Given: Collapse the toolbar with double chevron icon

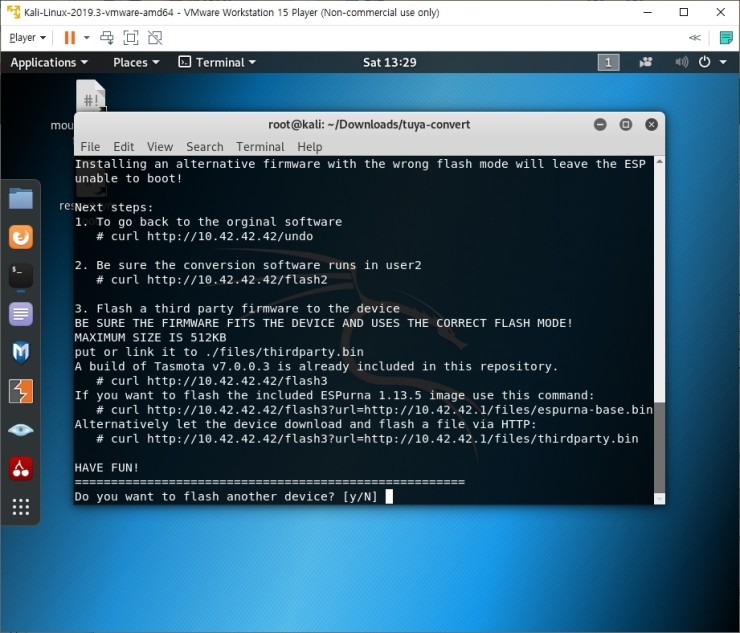Looking at the screenshot, I should [695, 37].
